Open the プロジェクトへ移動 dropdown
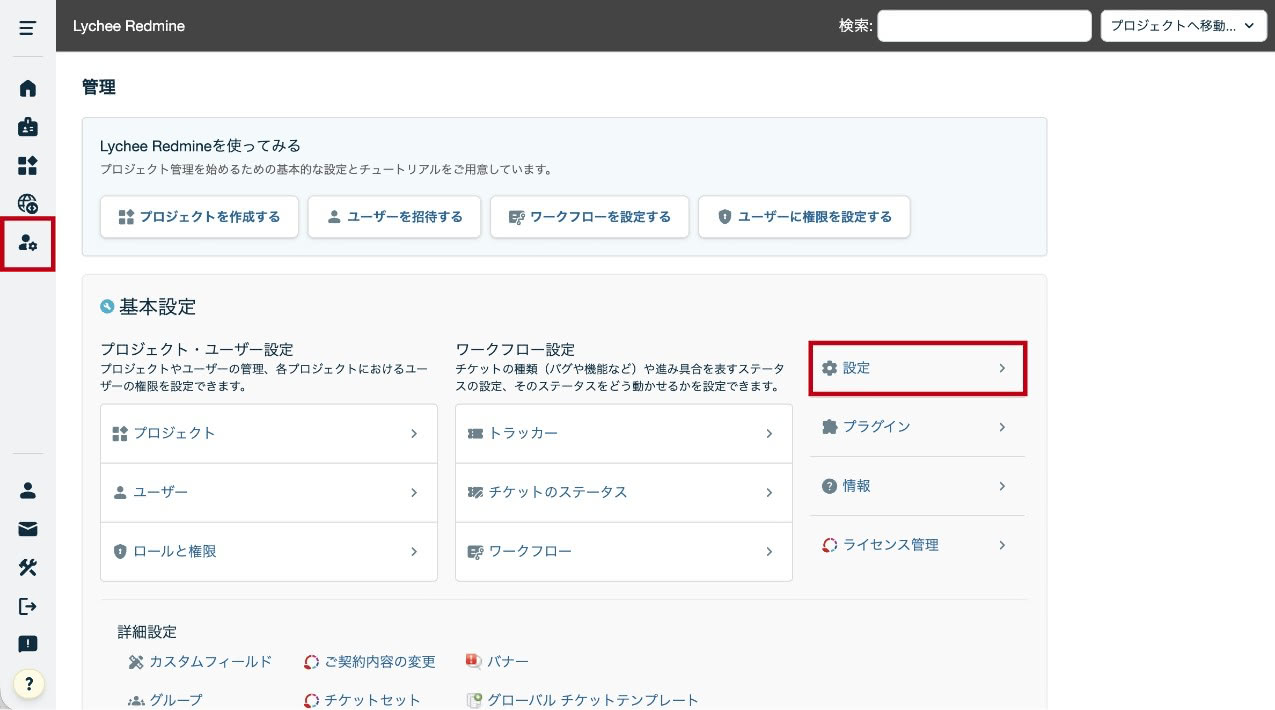Viewport: 1275px width, 710px height. [x=1183, y=26]
